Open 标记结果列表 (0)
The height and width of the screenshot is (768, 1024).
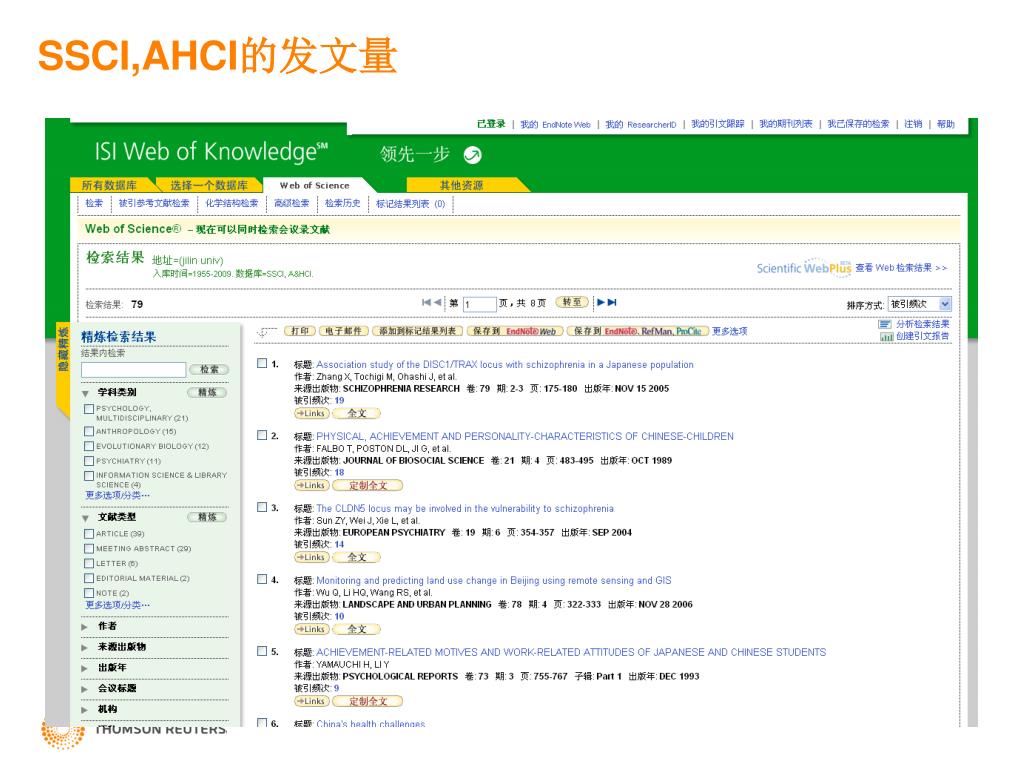(411, 204)
